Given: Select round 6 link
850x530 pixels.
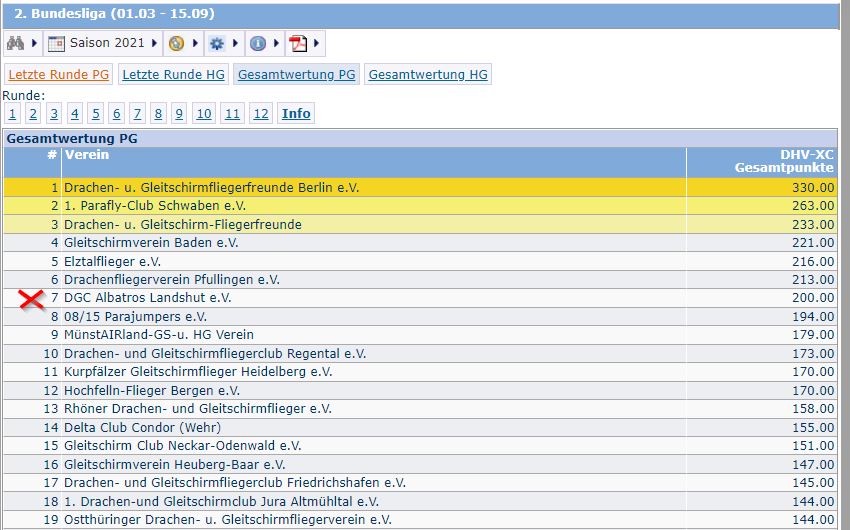Looking at the screenshot, I should click(x=116, y=114).
